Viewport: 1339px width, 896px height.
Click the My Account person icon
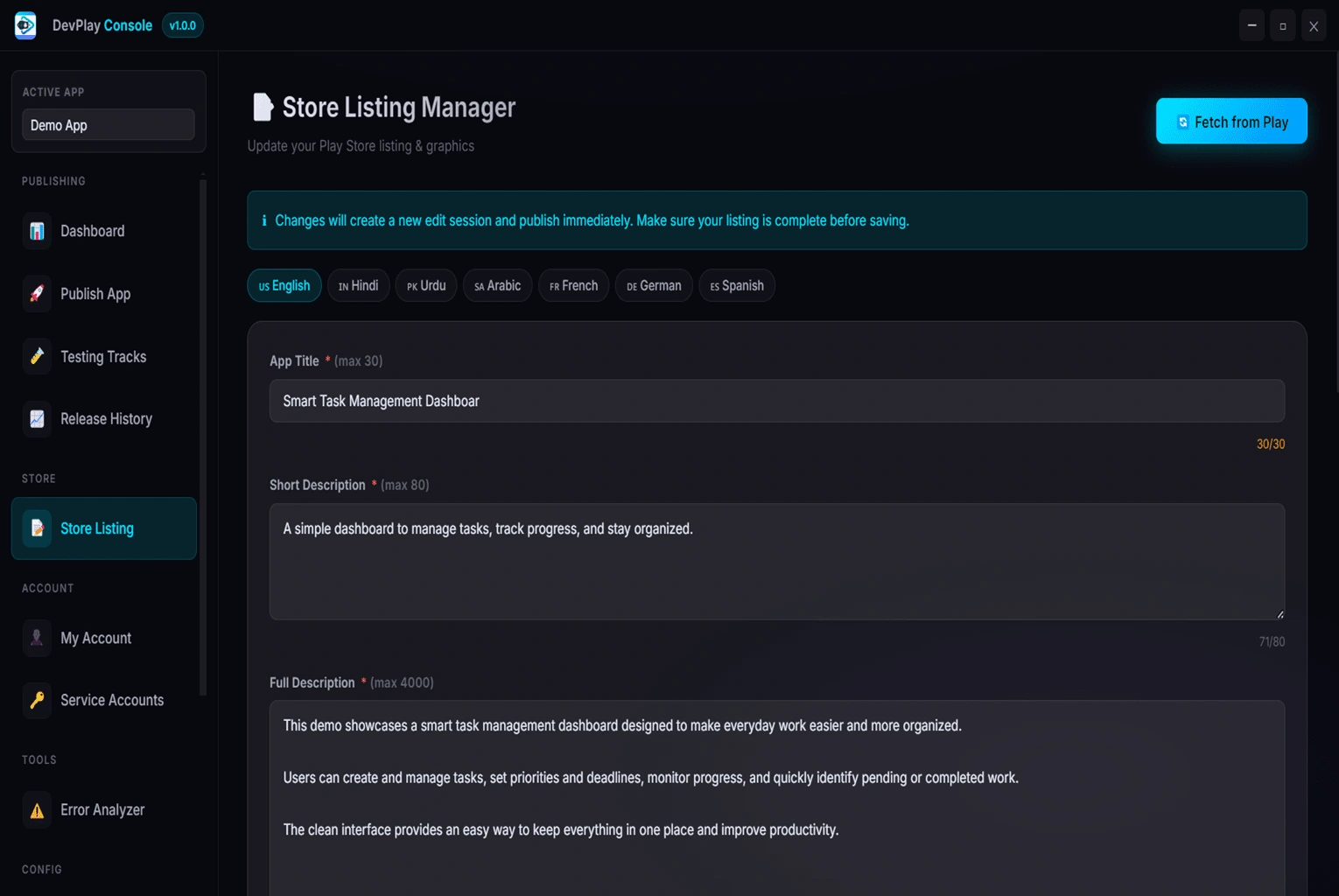click(37, 638)
